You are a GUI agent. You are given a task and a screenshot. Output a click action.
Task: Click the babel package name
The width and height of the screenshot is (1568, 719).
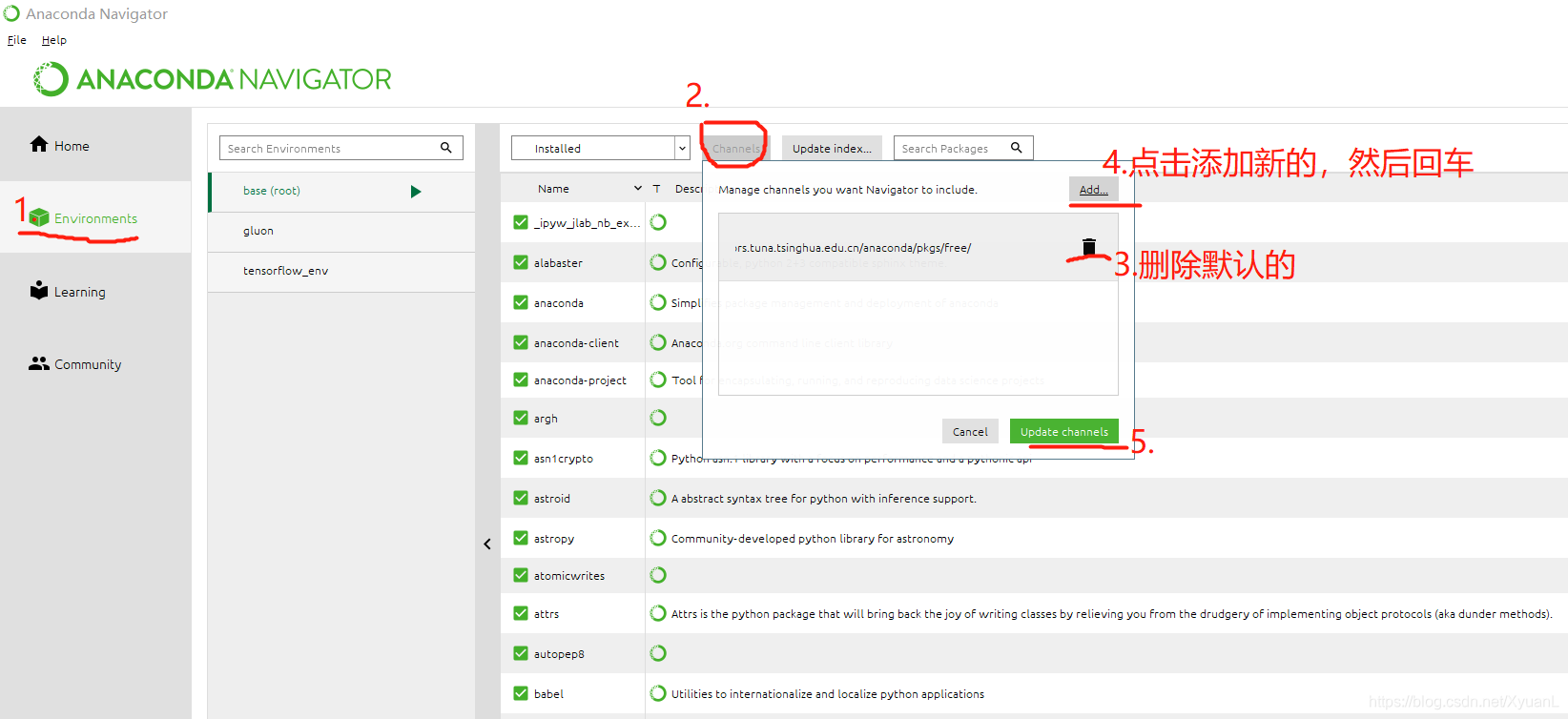pyautogui.click(x=548, y=694)
